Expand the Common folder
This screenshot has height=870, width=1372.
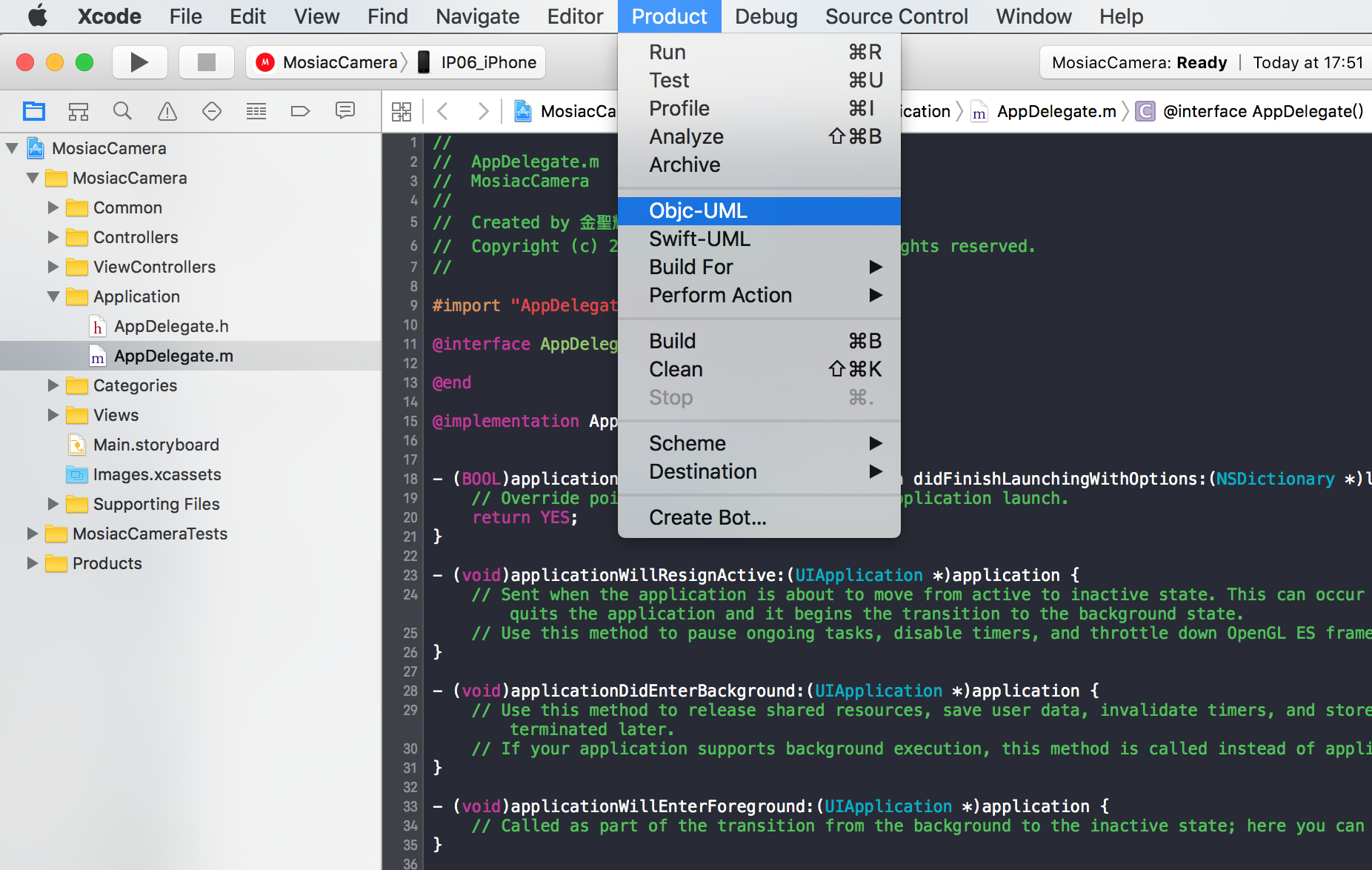[x=53, y=207]
